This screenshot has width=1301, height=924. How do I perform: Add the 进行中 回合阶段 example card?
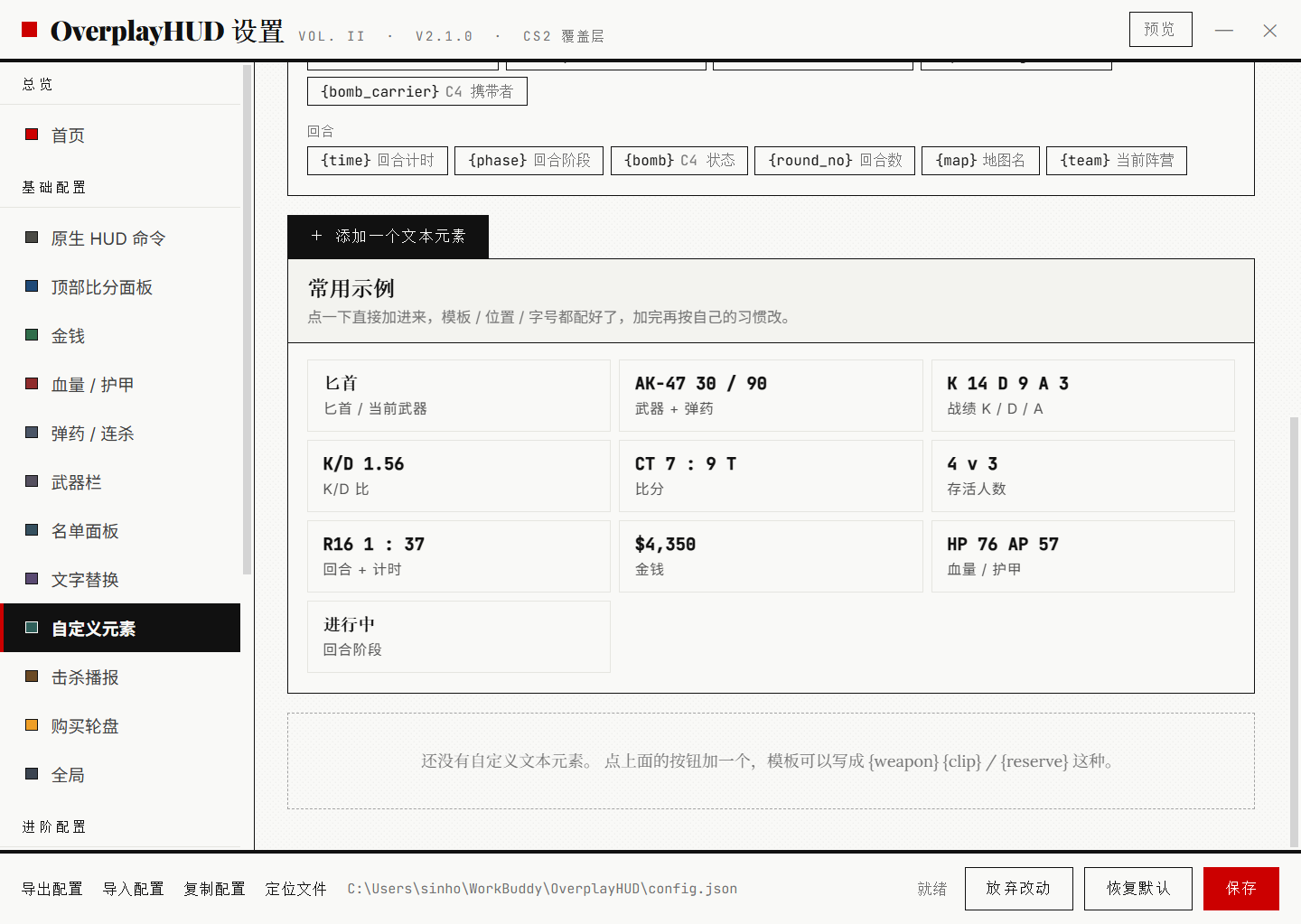coord(459,637)
